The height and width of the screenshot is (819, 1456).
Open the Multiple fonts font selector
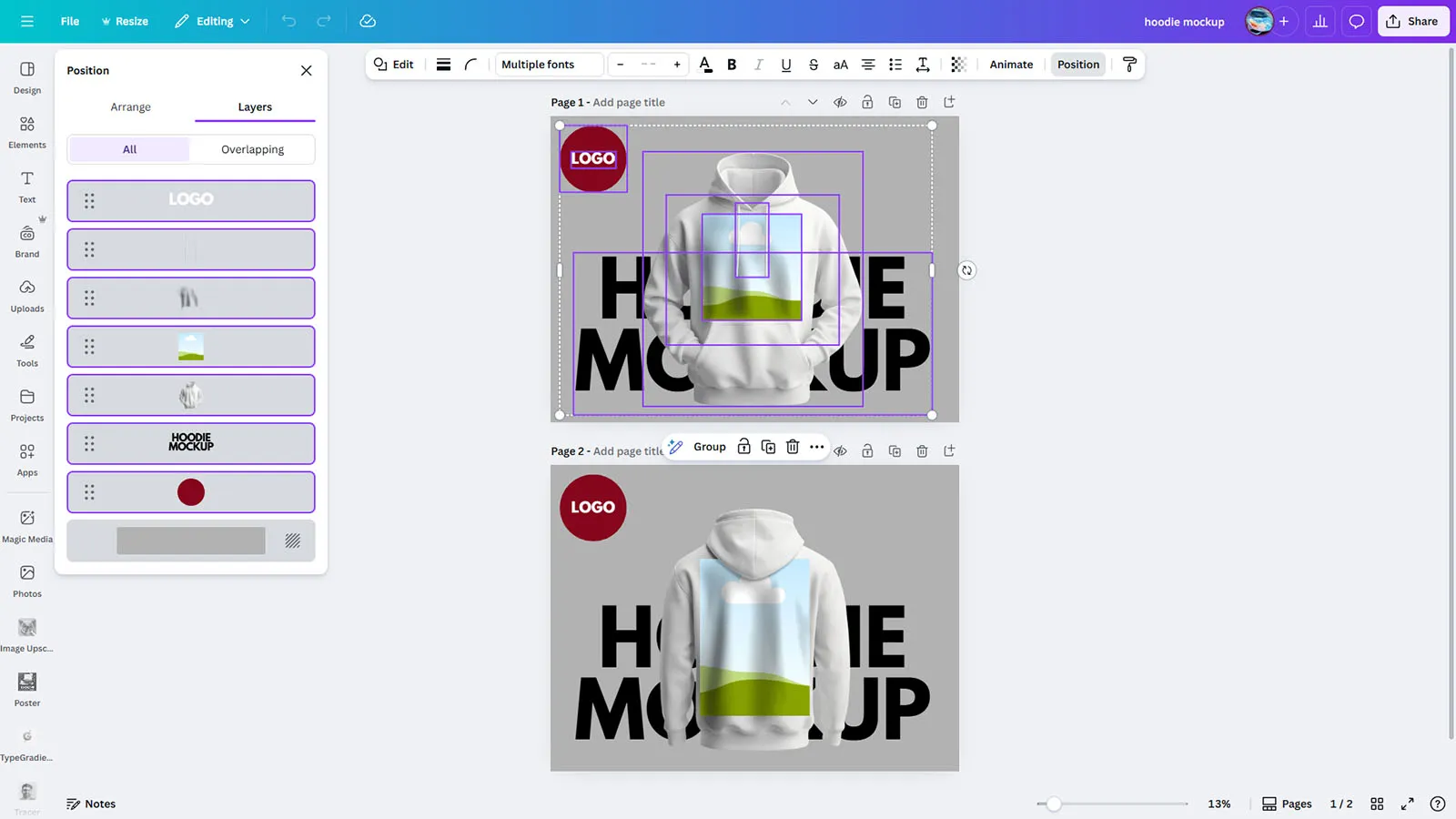[x=549, y=65]
